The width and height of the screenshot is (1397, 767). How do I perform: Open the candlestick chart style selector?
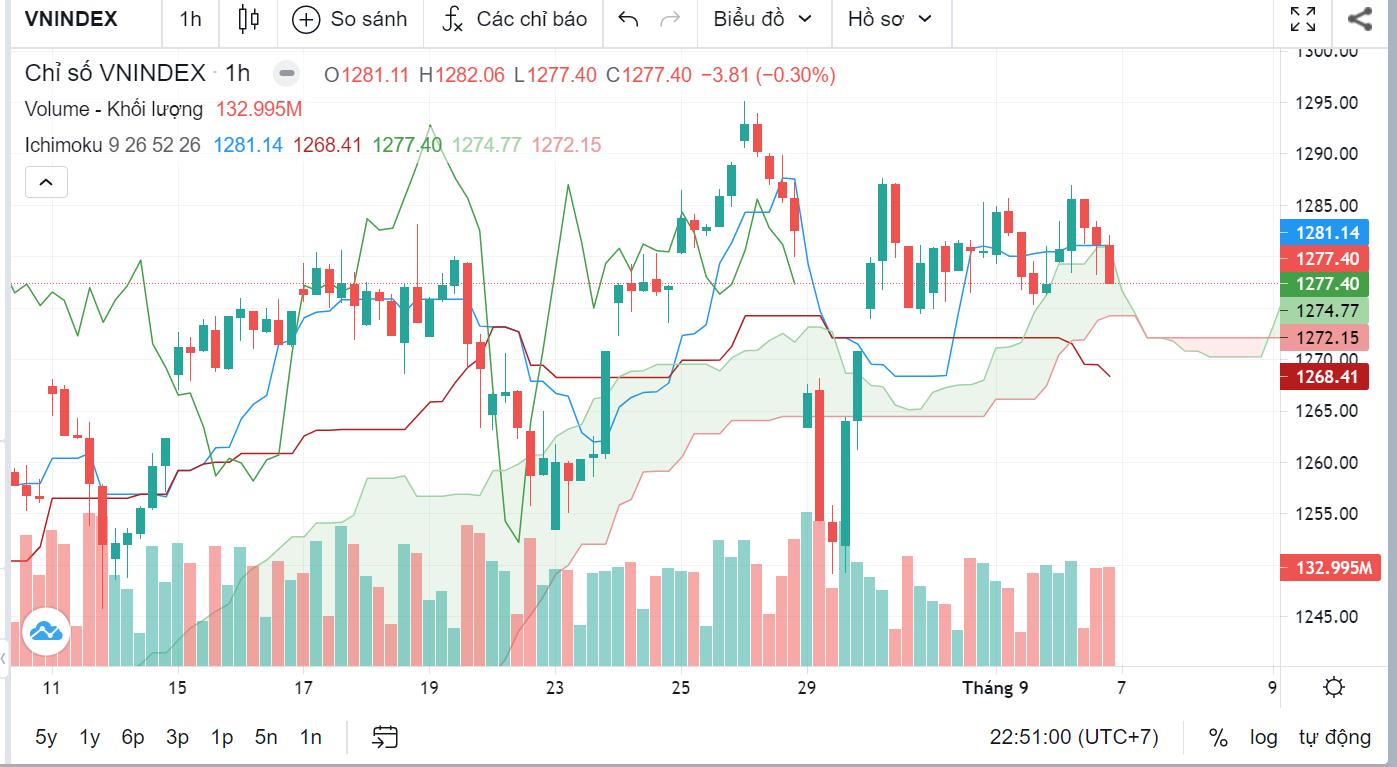coord(249,19)
